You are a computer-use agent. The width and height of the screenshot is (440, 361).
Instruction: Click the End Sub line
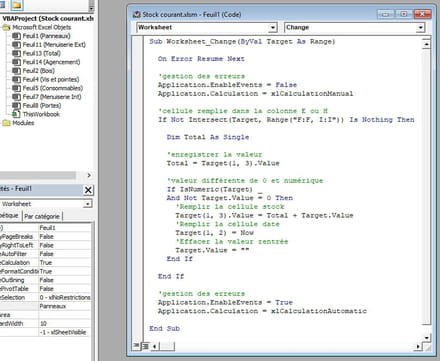164,328
